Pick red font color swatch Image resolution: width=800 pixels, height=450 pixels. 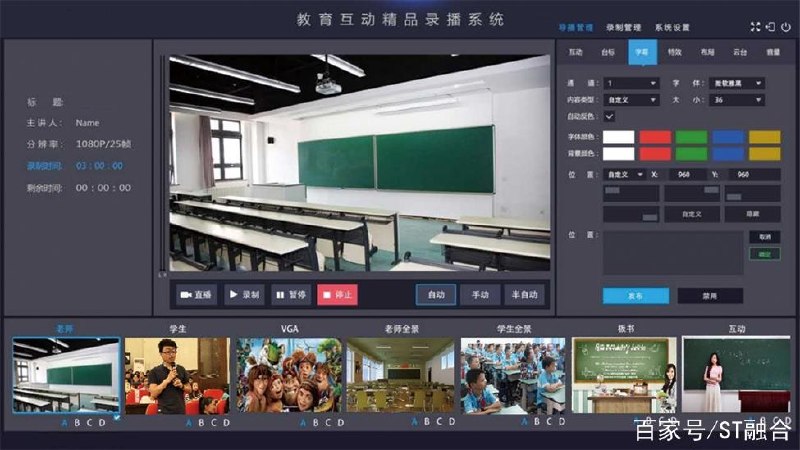click(x=655, y=137)
